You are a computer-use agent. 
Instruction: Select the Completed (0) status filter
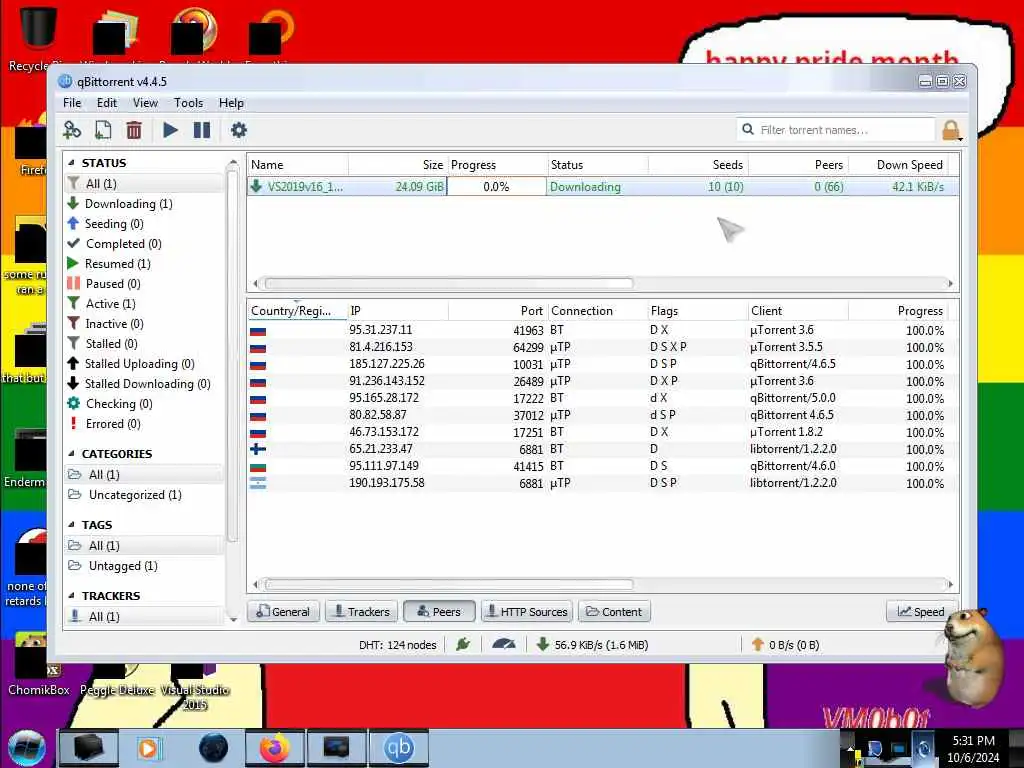(144, 244)
